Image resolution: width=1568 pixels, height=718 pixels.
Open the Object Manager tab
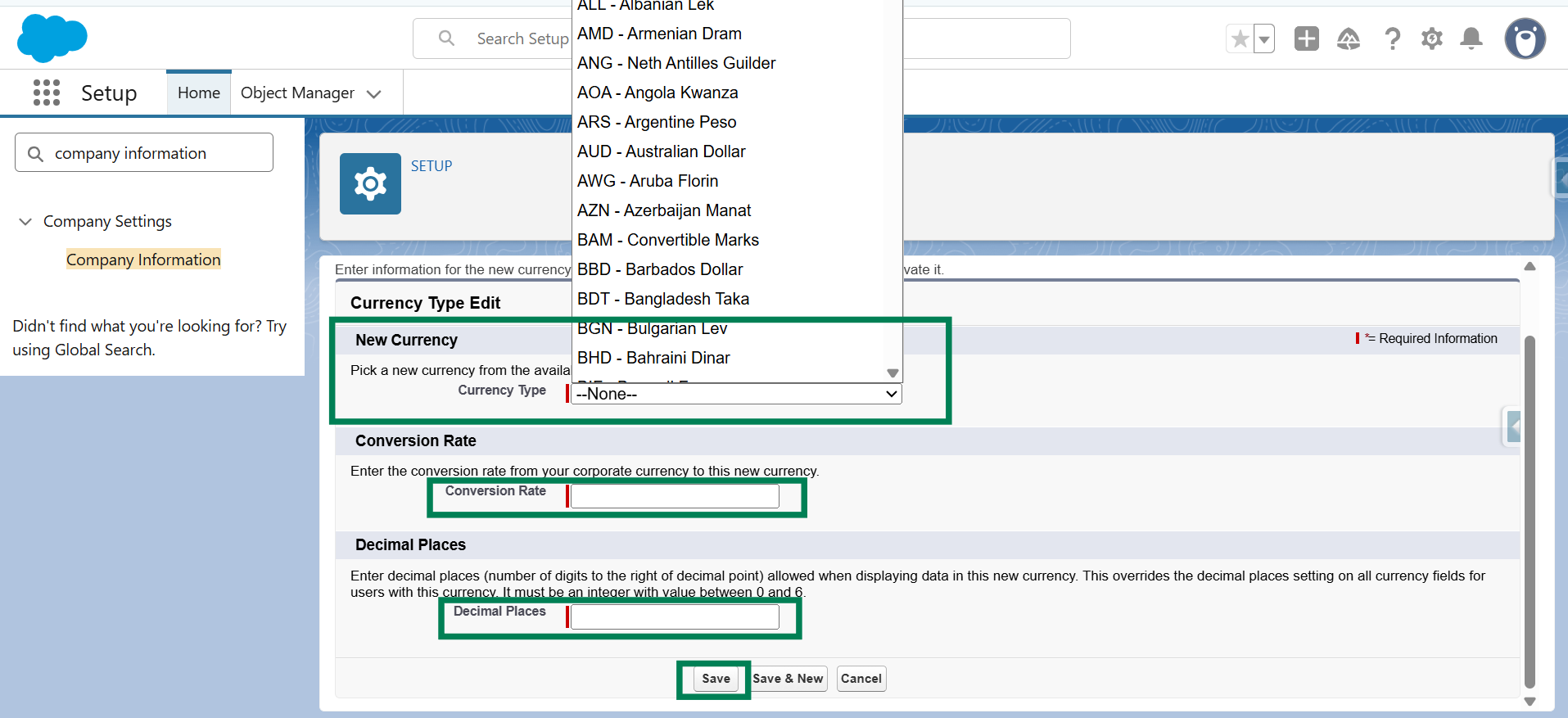pos(297,93)
